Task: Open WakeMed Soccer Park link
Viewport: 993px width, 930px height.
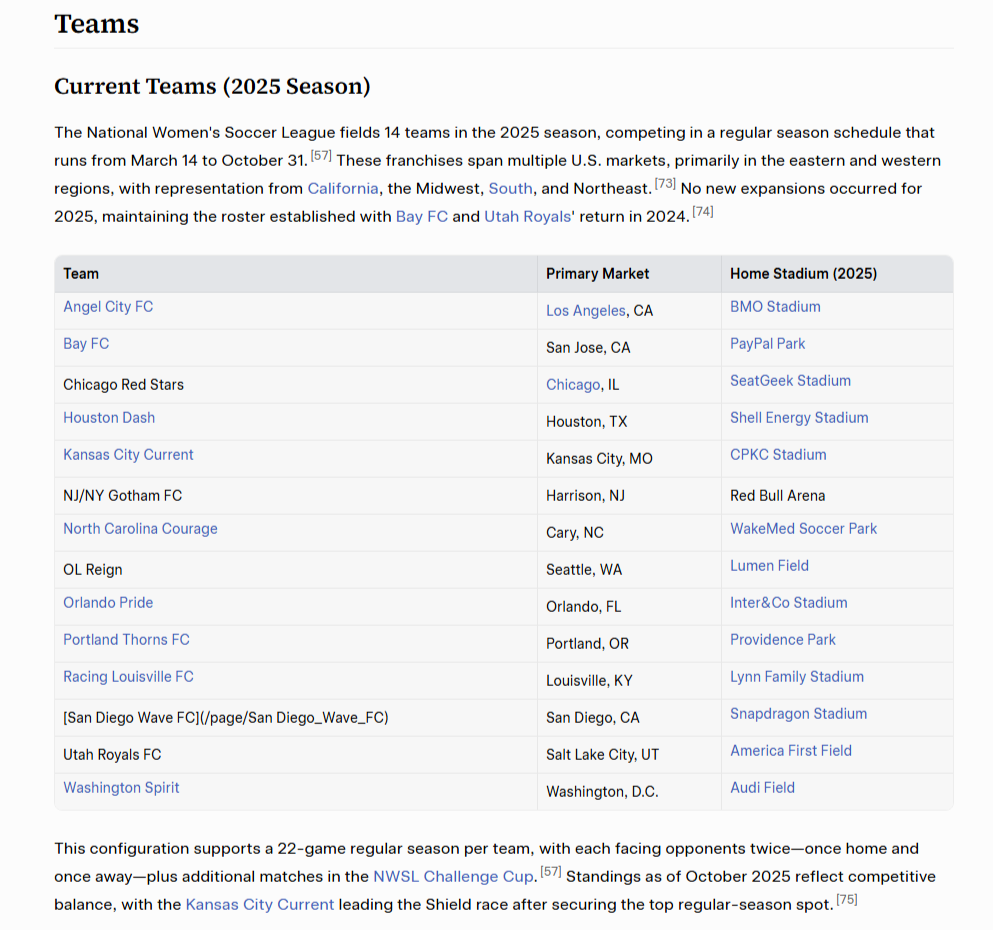Action: [804, 529]
